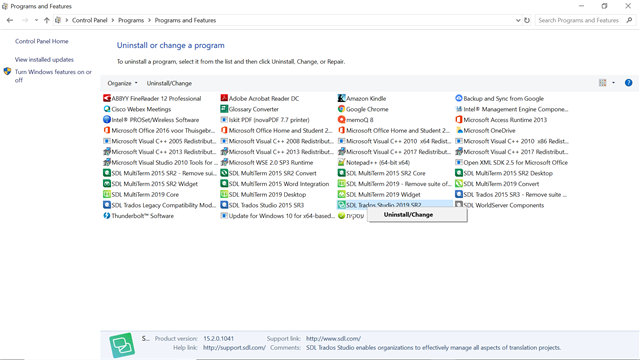The height and width of the screenshot is (360, 640).
Task: Select Intel Management Engine Components entry
Action: coord(511,109)
